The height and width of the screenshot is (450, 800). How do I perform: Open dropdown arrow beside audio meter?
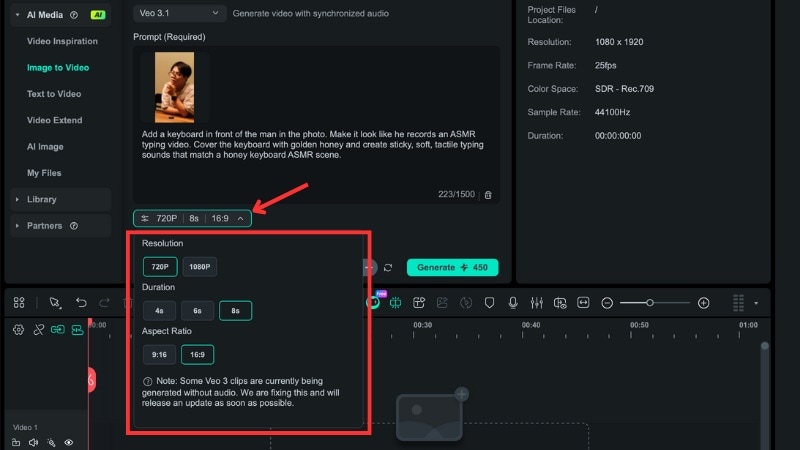756,303
